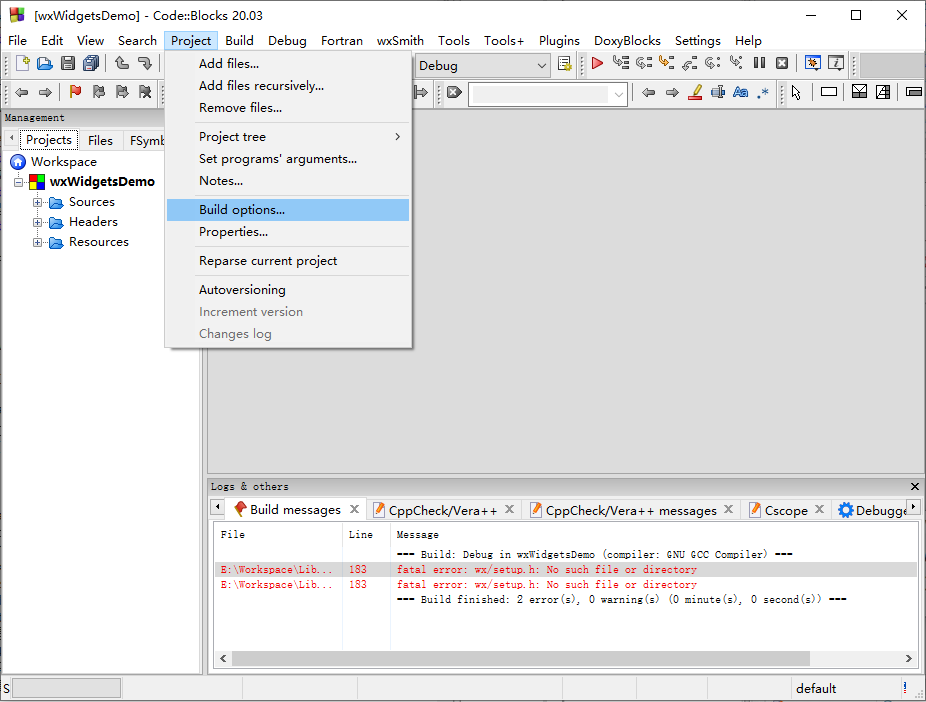Open the Debugging windows bug icon
This screenshot has width=926, height=702.
[813, 63]
